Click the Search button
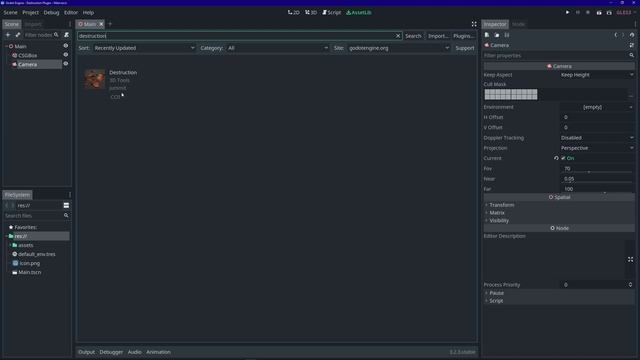 pyautogui.click(x=413, y=36)
